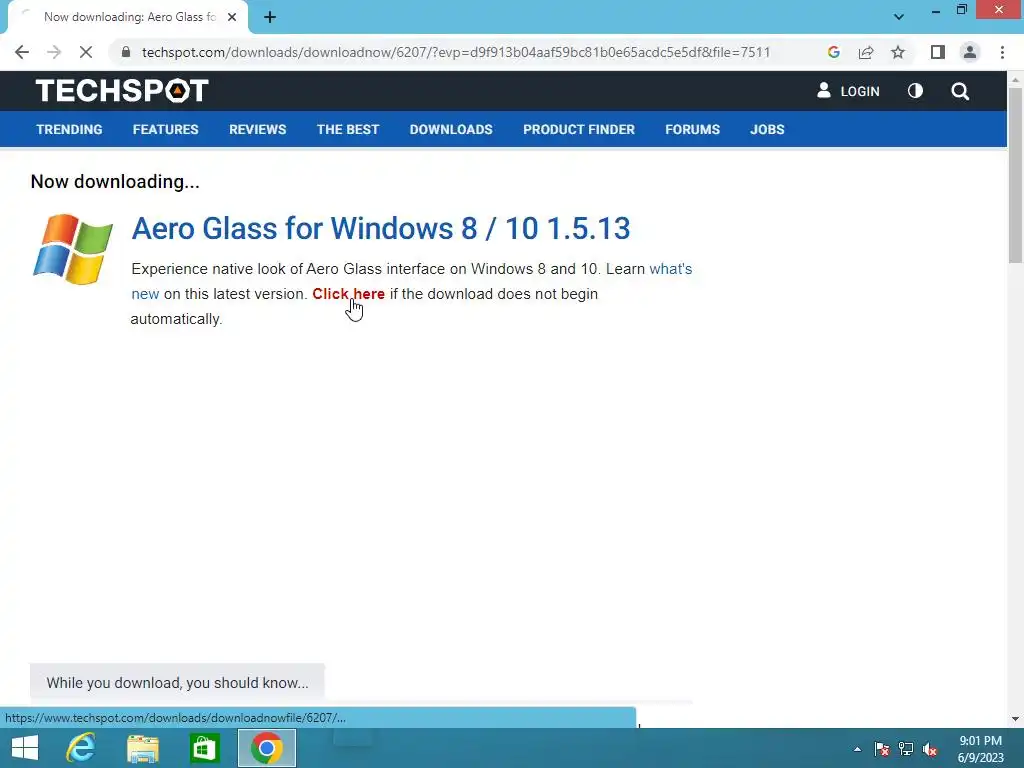Share this page using the share icon

point(866,52)
